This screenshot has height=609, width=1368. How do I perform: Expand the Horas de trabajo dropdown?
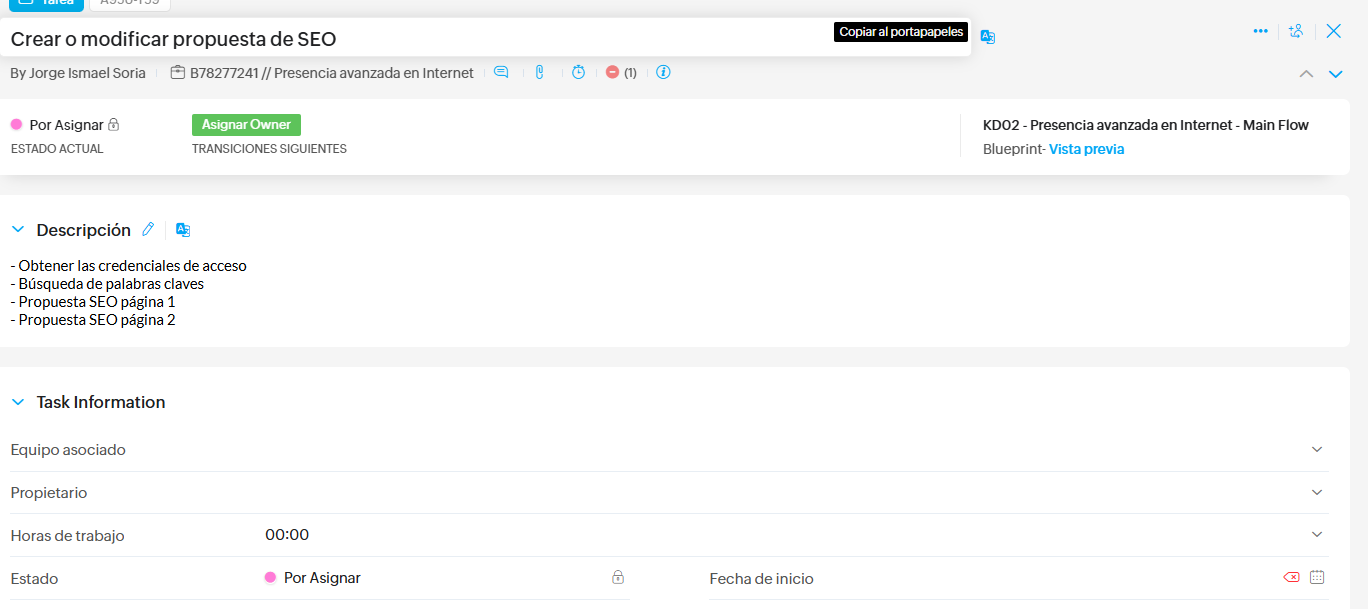pos(1317,535)
